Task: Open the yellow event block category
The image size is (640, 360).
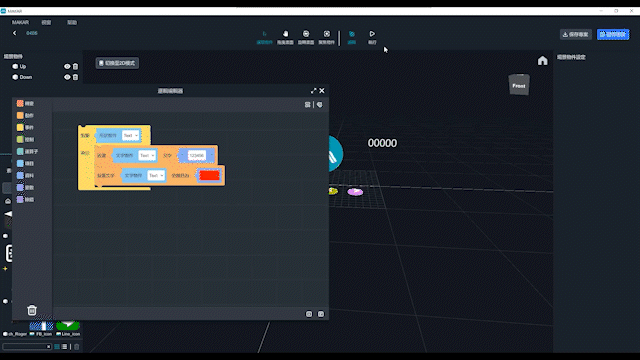Action: coord(25,127)
